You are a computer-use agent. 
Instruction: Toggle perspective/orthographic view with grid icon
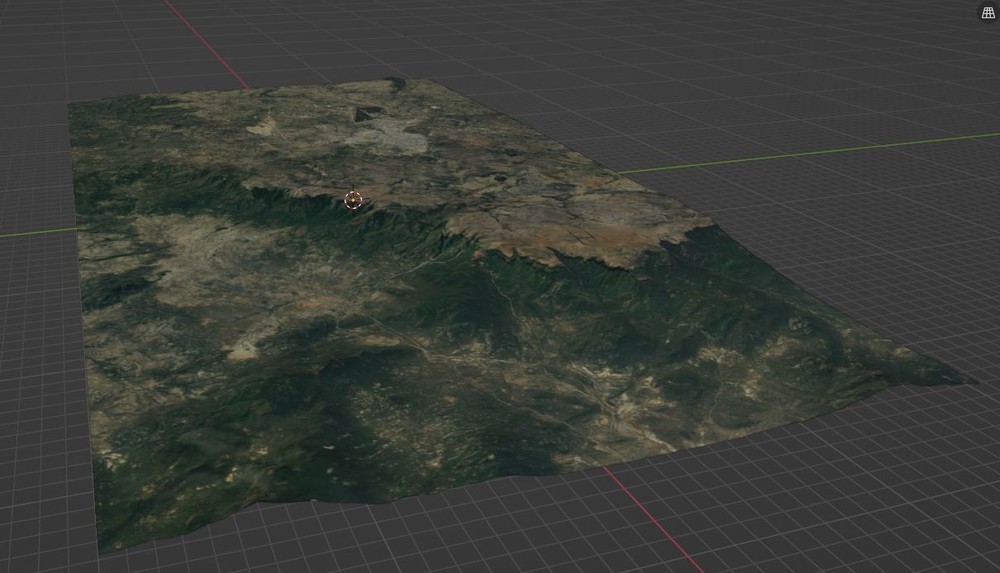point(988,13)
